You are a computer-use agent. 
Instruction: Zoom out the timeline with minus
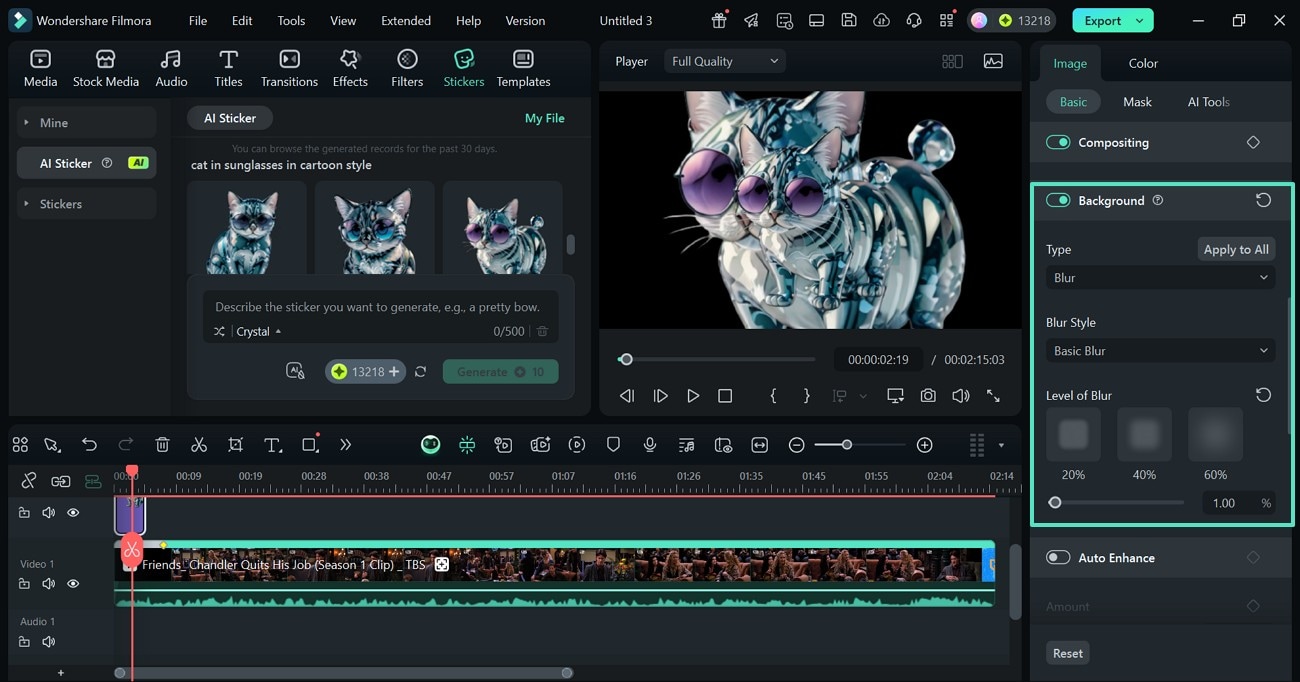point(797,445)
